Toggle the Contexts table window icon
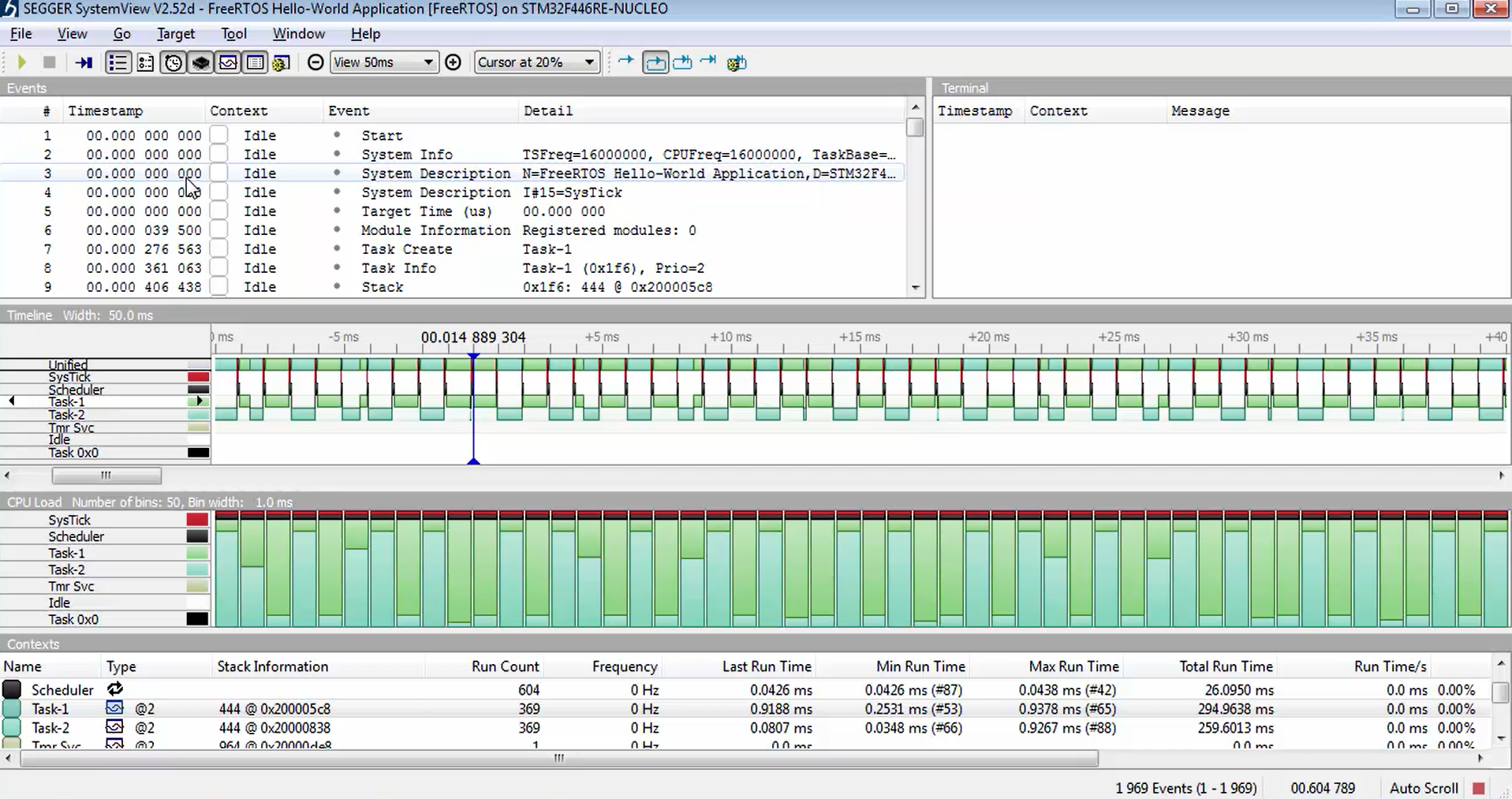This screenshot has width=1512, height=799. pos(255,62)
